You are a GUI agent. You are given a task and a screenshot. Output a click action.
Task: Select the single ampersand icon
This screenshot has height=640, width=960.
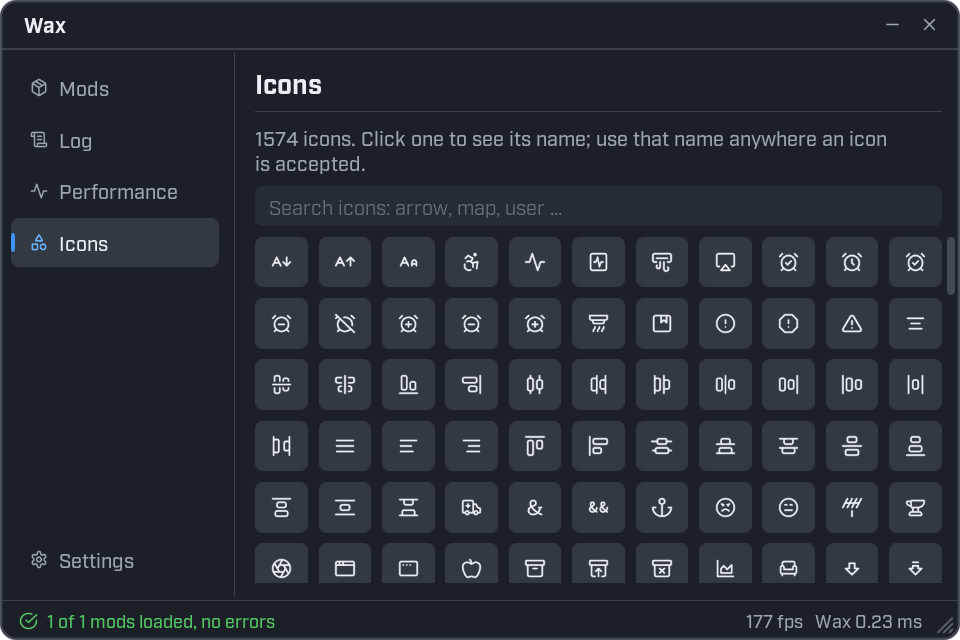tap(535, 507)
